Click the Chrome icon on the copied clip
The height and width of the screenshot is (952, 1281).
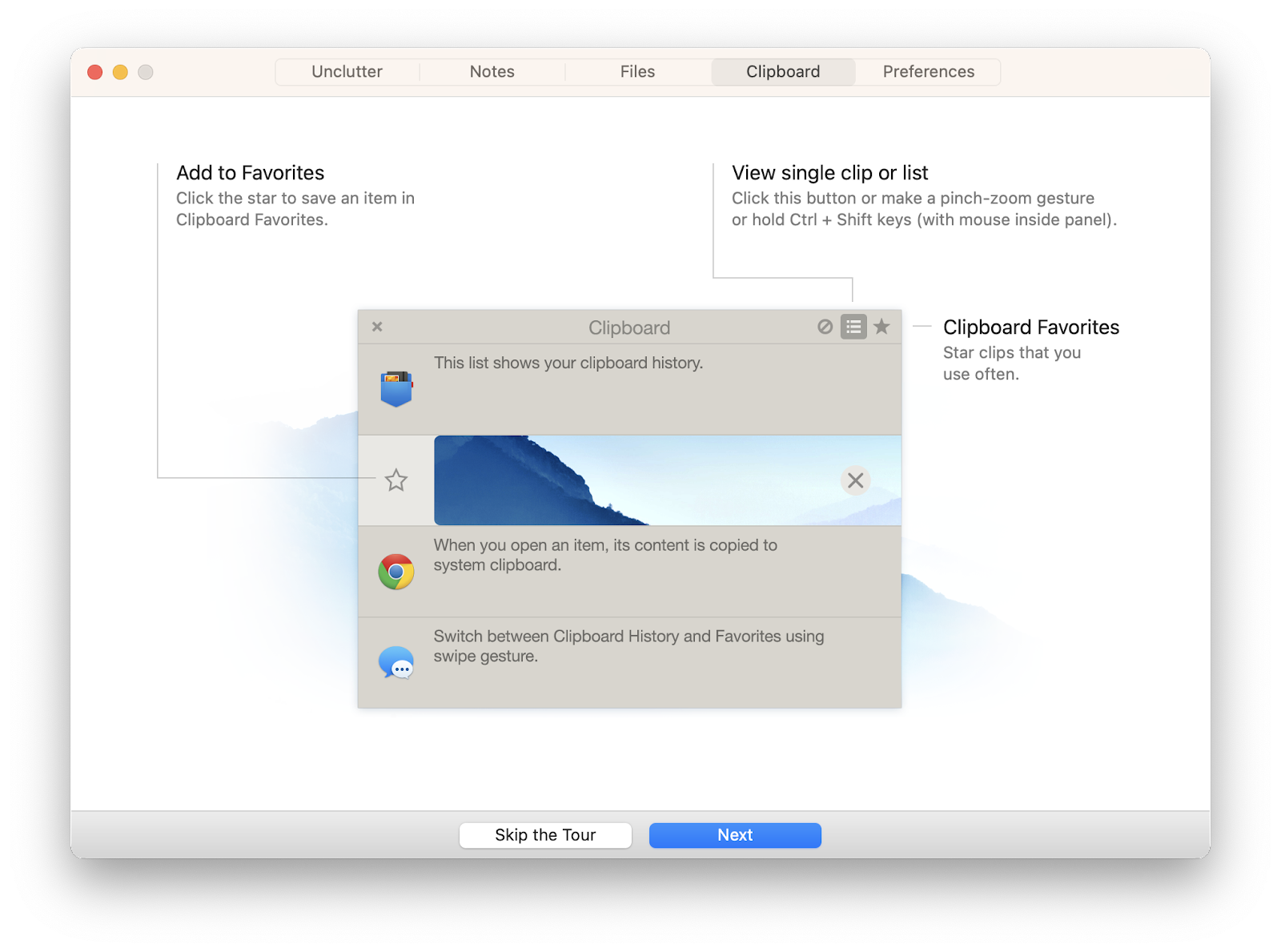click(x=395, y=571)
